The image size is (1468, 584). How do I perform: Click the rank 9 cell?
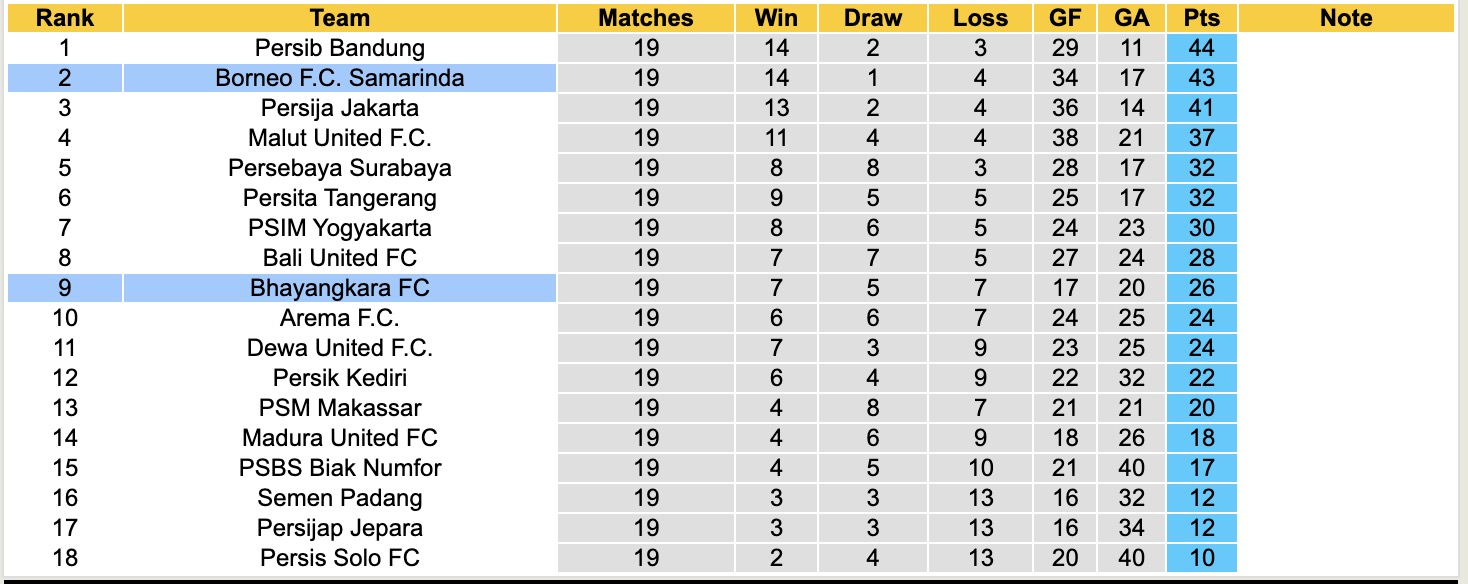click(x=65, y=288)
